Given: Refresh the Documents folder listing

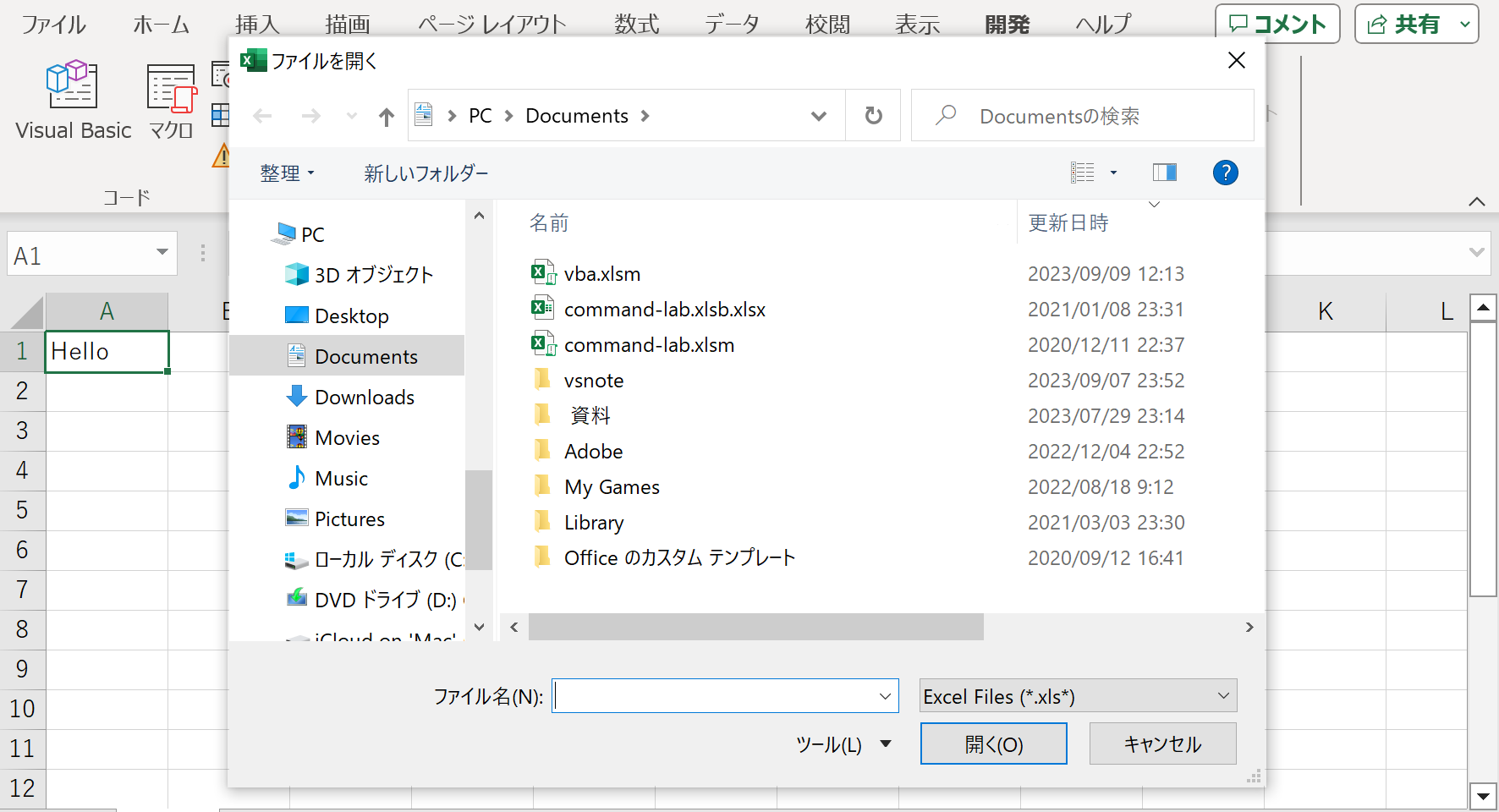Looking at the screenshot, I should (873, 115).
